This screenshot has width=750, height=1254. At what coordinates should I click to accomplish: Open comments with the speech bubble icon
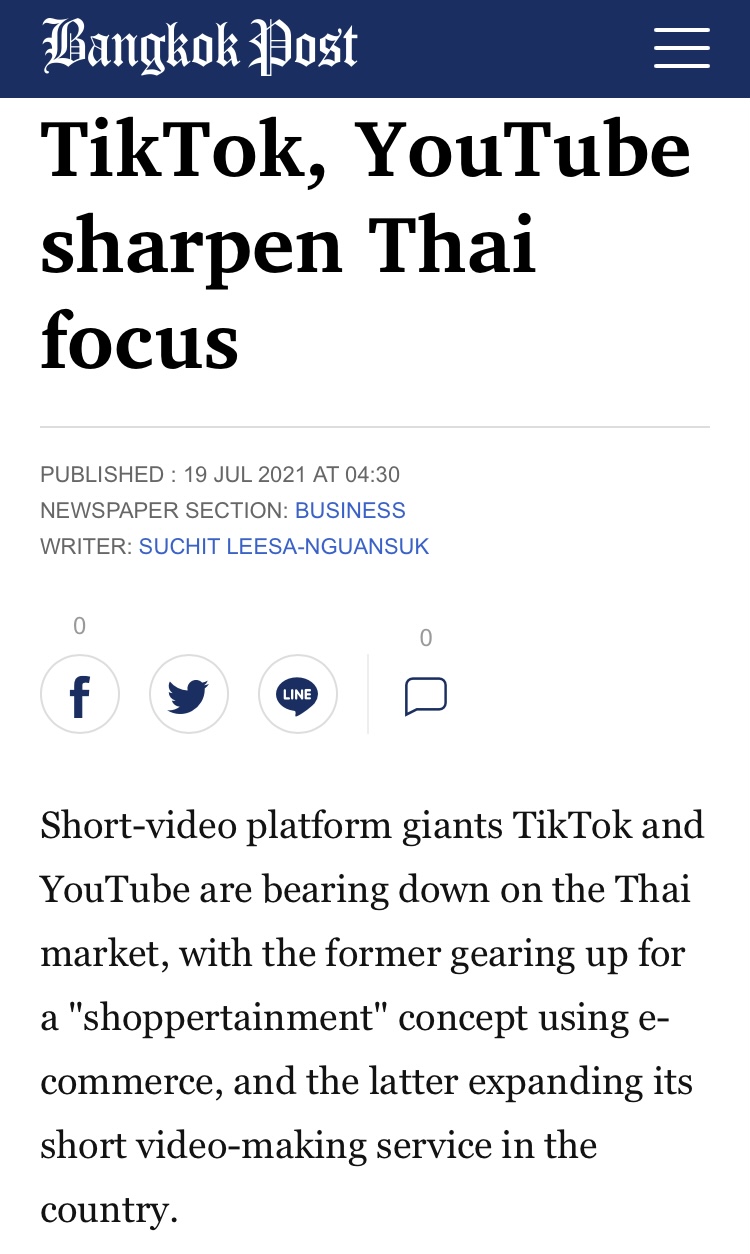(x=426, y=697)
